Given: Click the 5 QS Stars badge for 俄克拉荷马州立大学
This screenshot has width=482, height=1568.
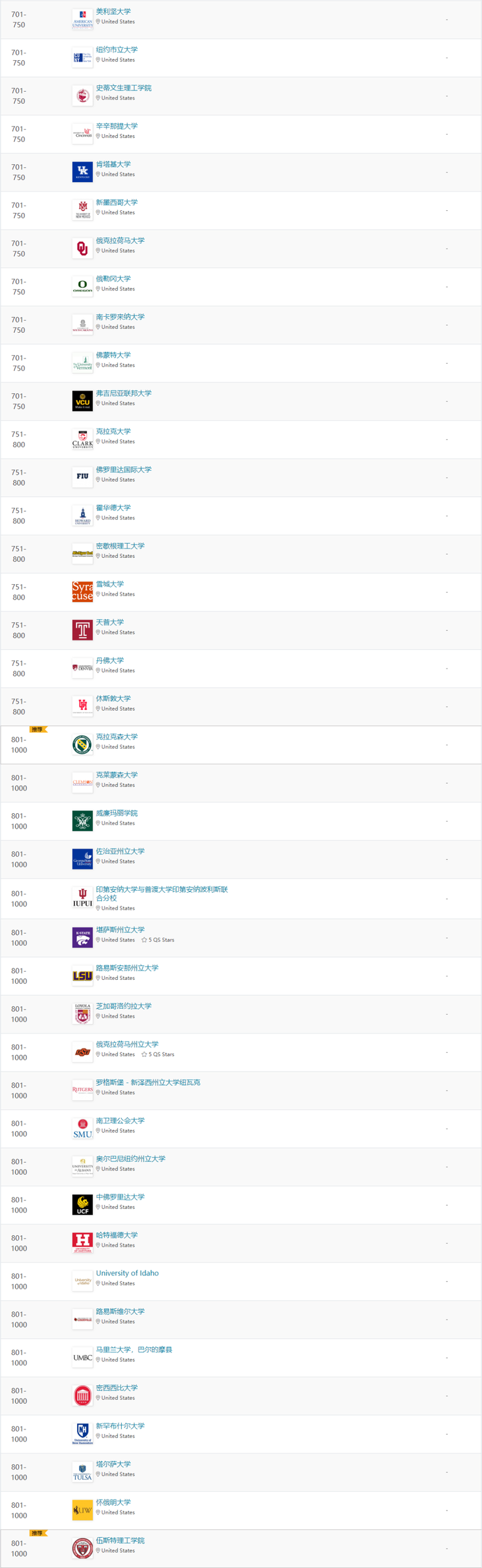Looking at the screenshot, I should [158, 1054].
